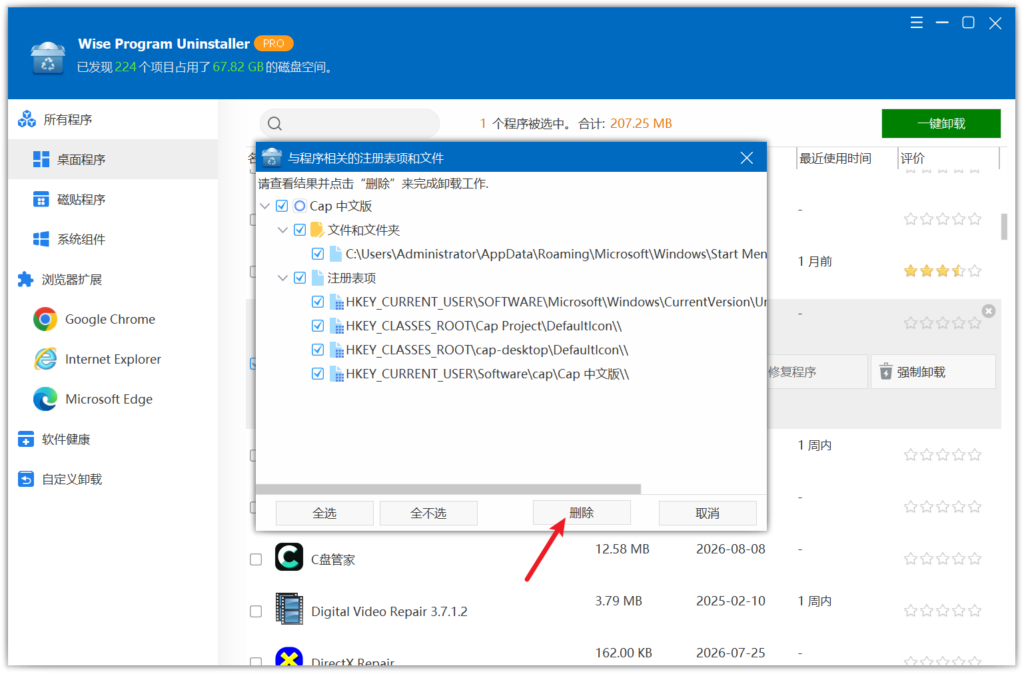
Task: Click the Cap 中文版 circle icon in tree
Action: point(300,206)
